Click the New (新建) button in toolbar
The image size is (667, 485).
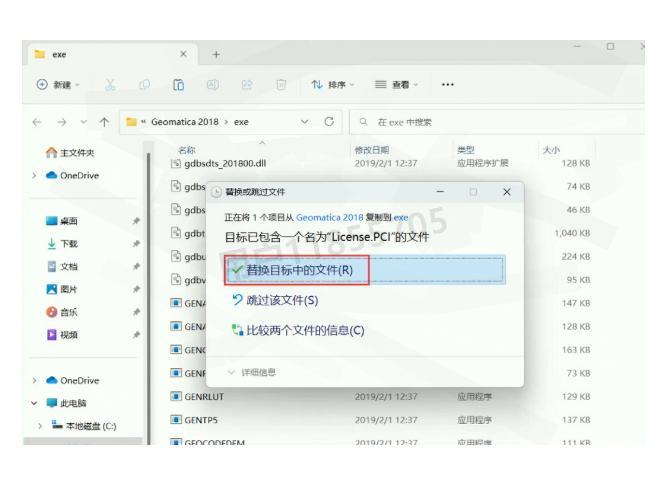click(58, 85)
